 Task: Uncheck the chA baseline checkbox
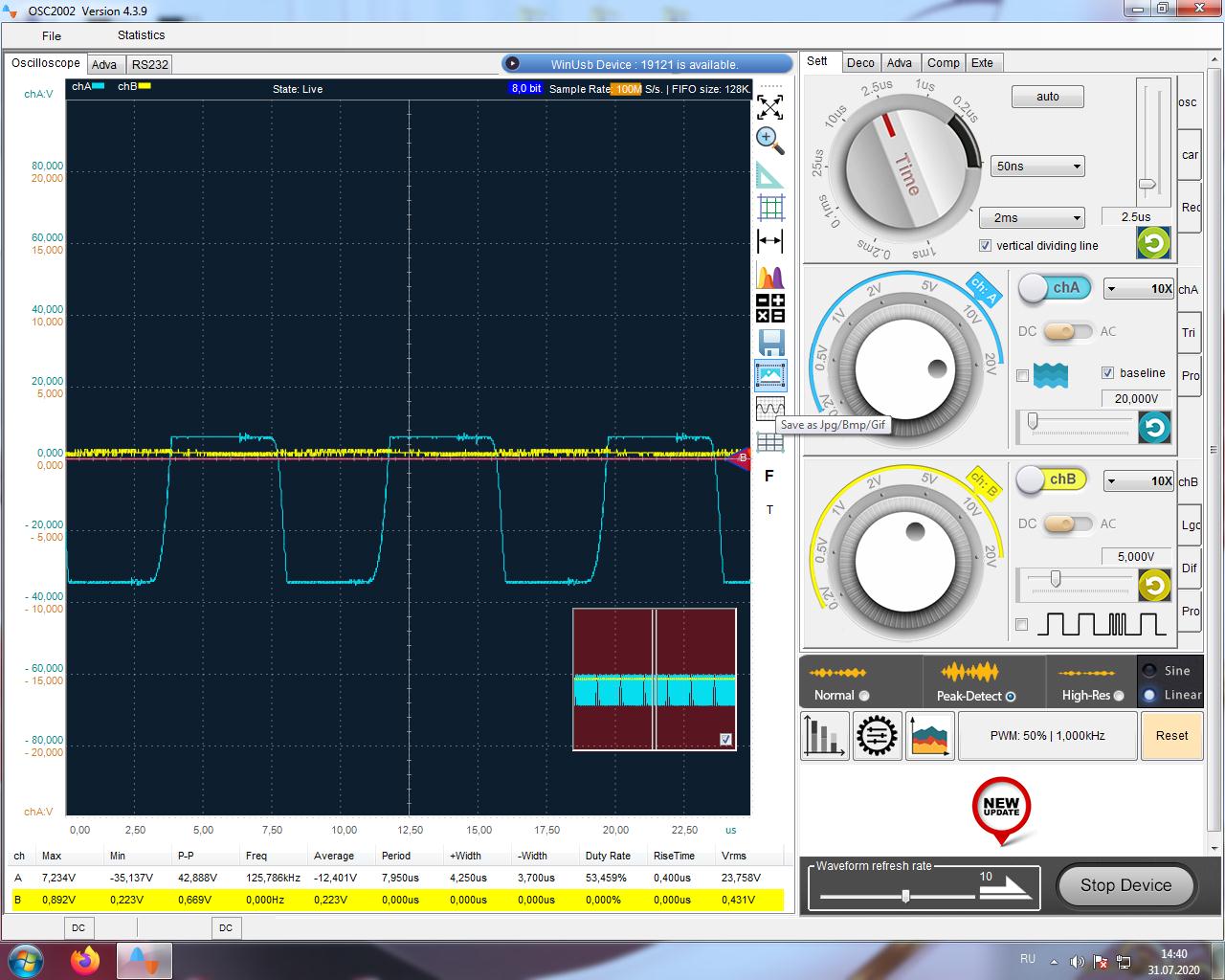[1107, 373]
